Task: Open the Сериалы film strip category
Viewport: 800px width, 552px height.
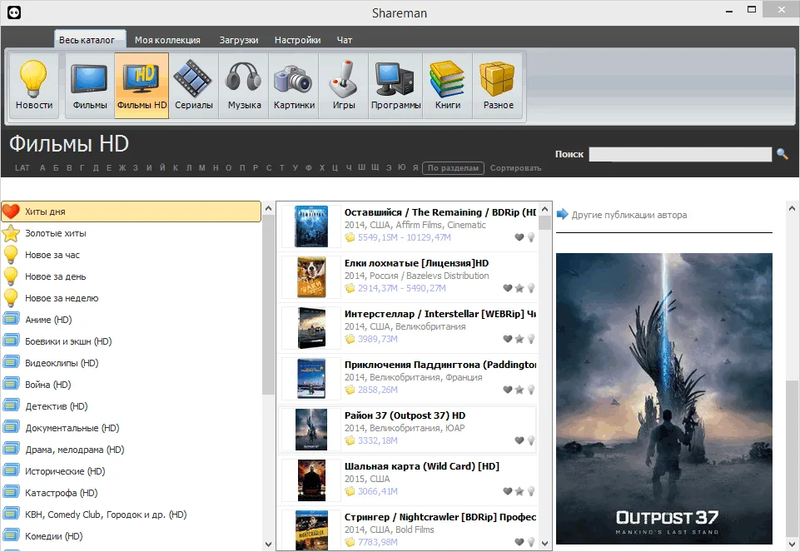Action: click(x=192, y=85)
